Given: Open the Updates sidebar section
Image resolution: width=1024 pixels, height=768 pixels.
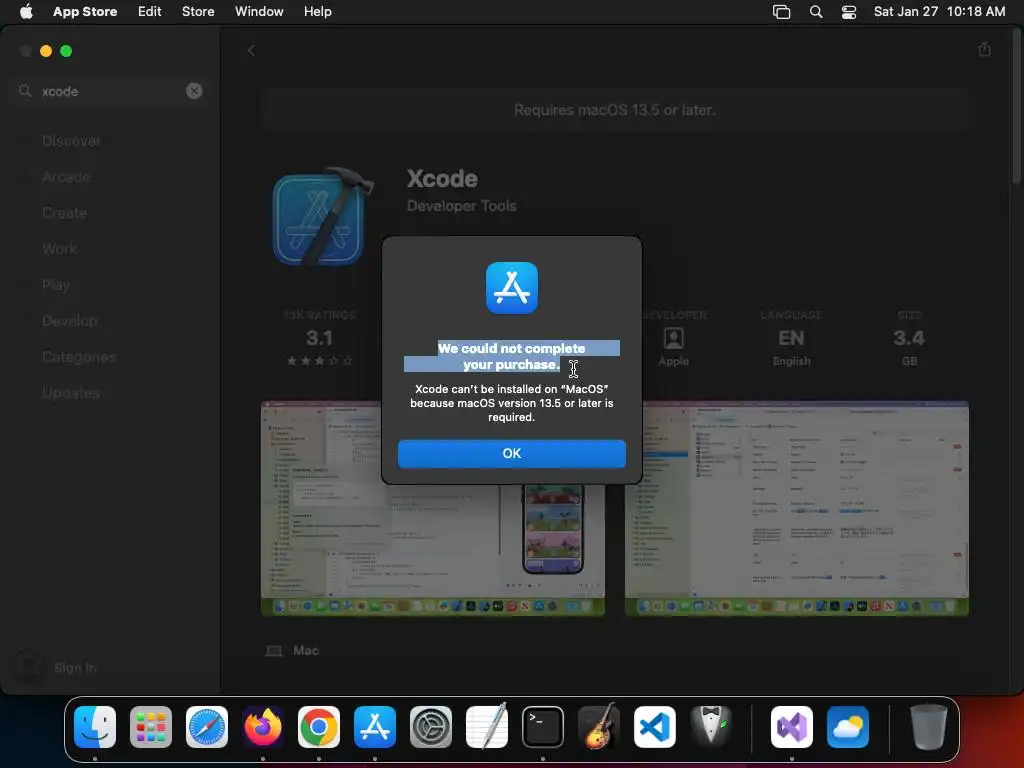Looking at the screenshot, I should (71, 393).
